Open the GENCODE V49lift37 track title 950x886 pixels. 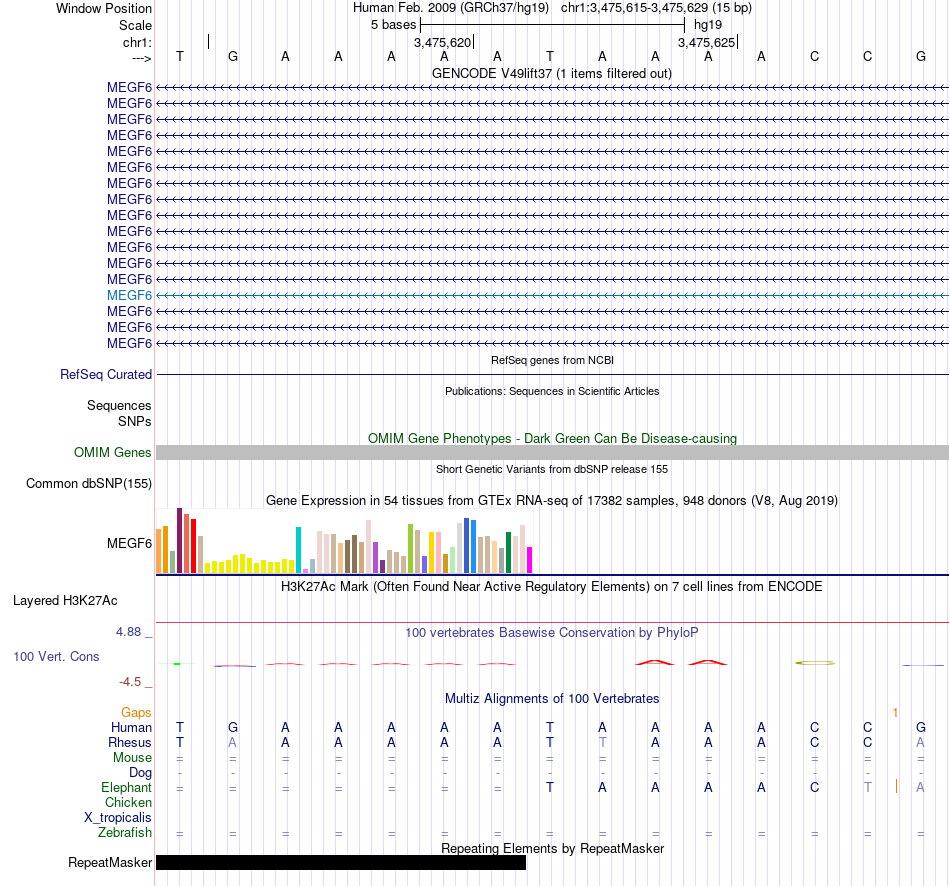(552, 73)
